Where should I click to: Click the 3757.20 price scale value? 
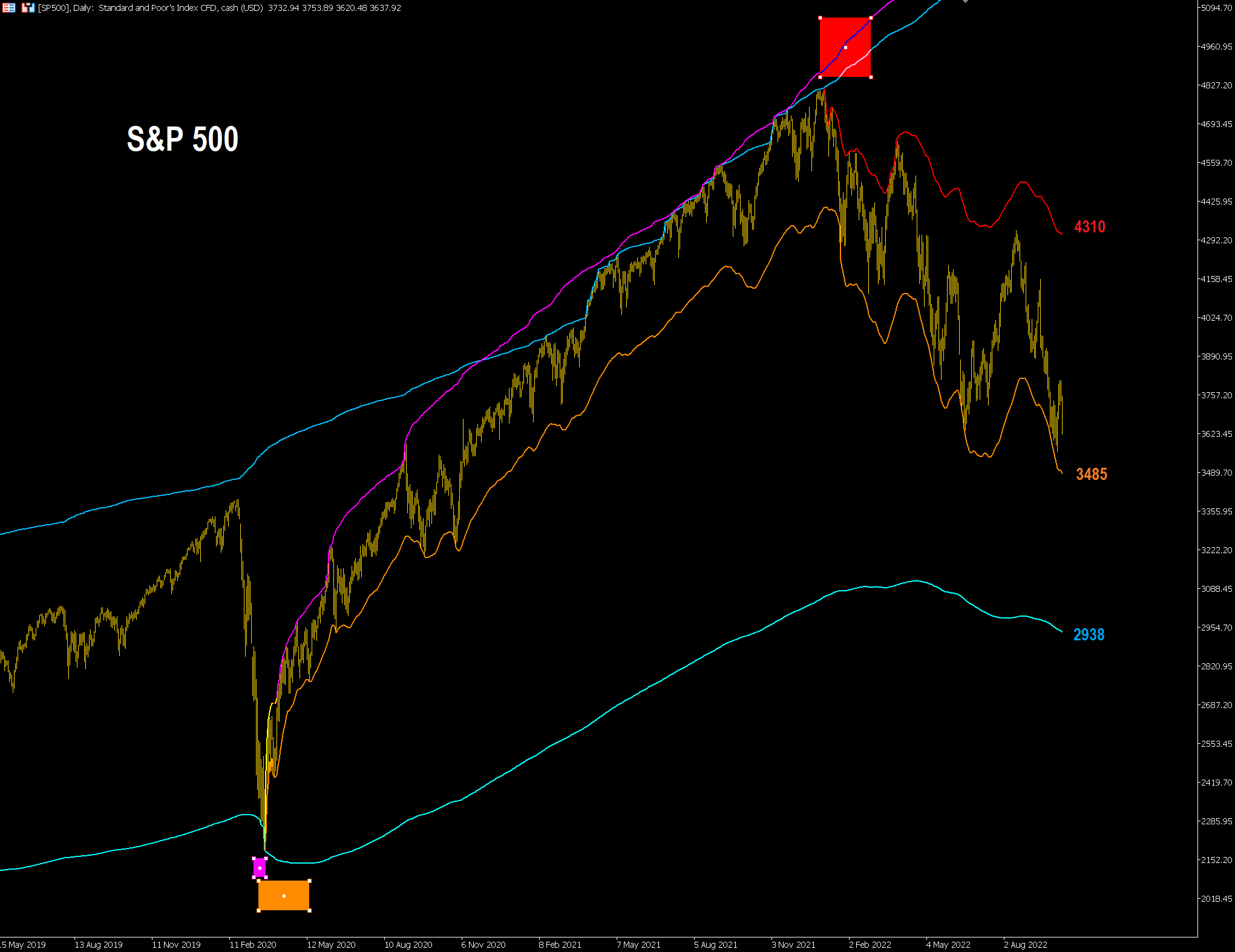click(x=1217, y=395)
